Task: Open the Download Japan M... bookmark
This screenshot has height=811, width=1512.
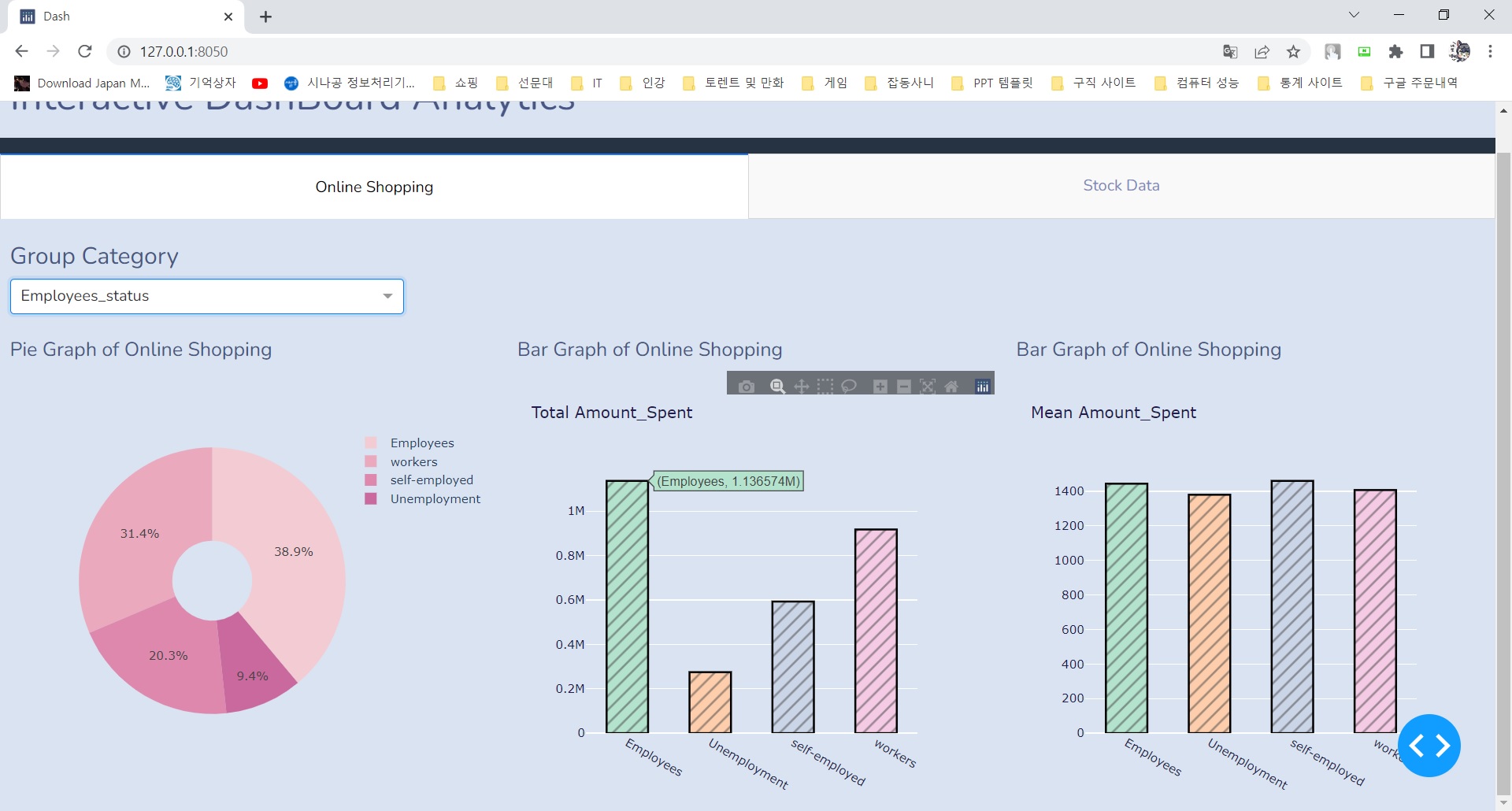Action: (82, 83)
